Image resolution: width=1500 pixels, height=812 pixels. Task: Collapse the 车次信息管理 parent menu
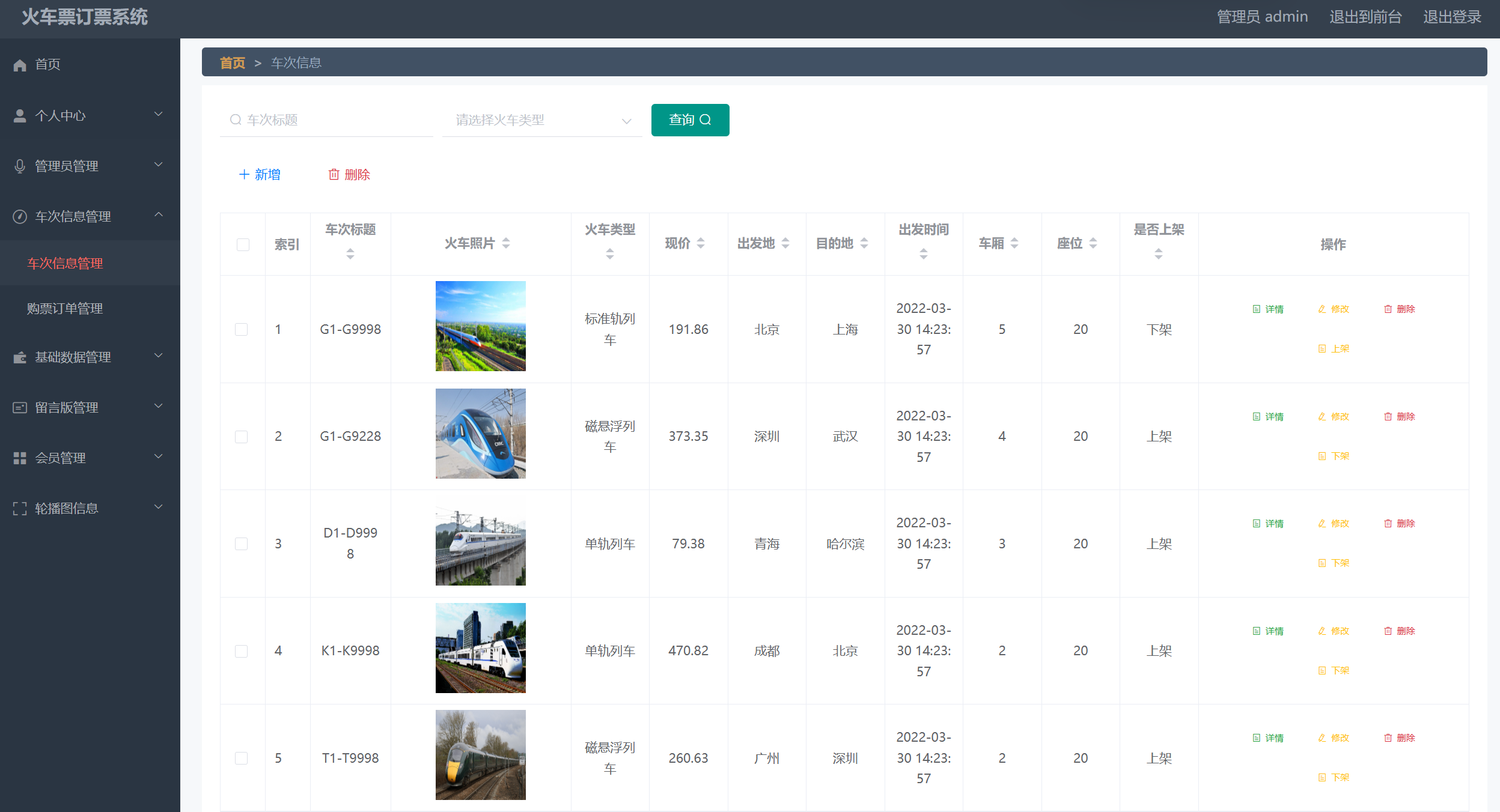coord(90,216)
